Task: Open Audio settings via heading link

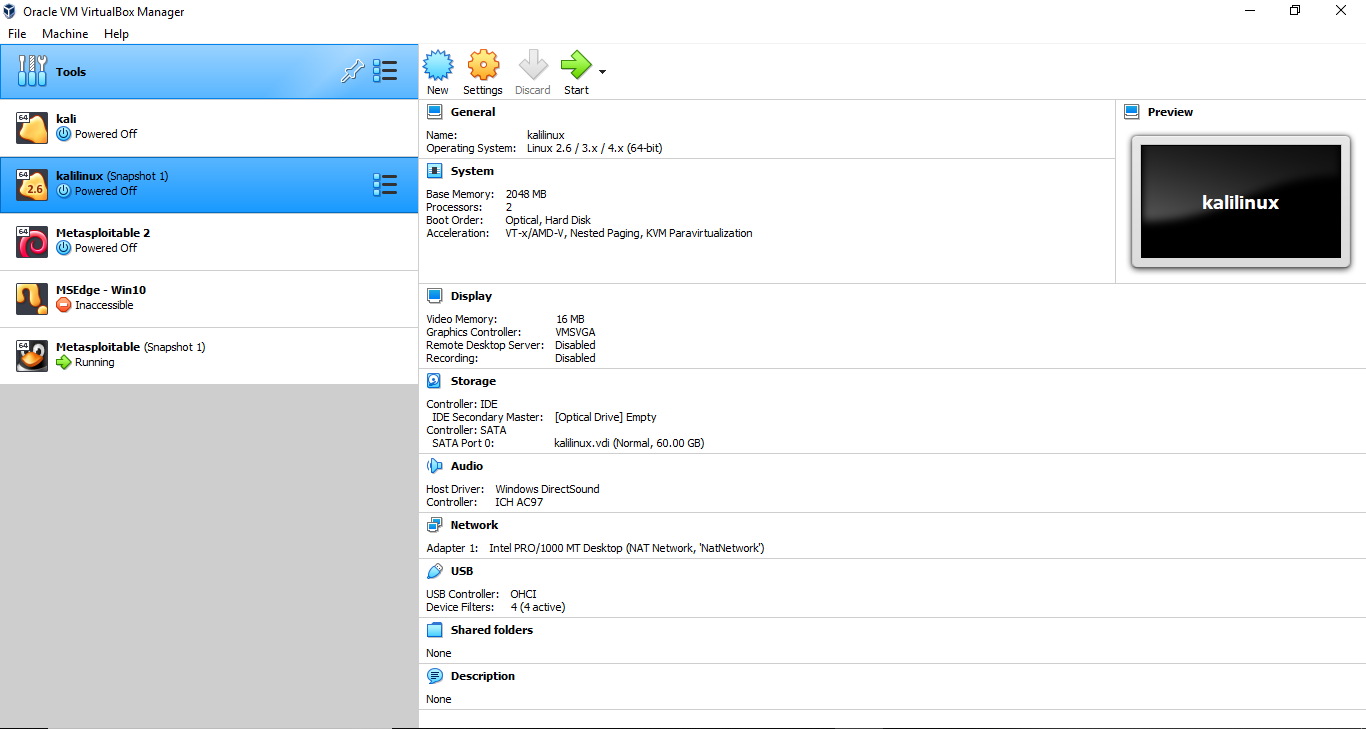Action: [467, 466]
